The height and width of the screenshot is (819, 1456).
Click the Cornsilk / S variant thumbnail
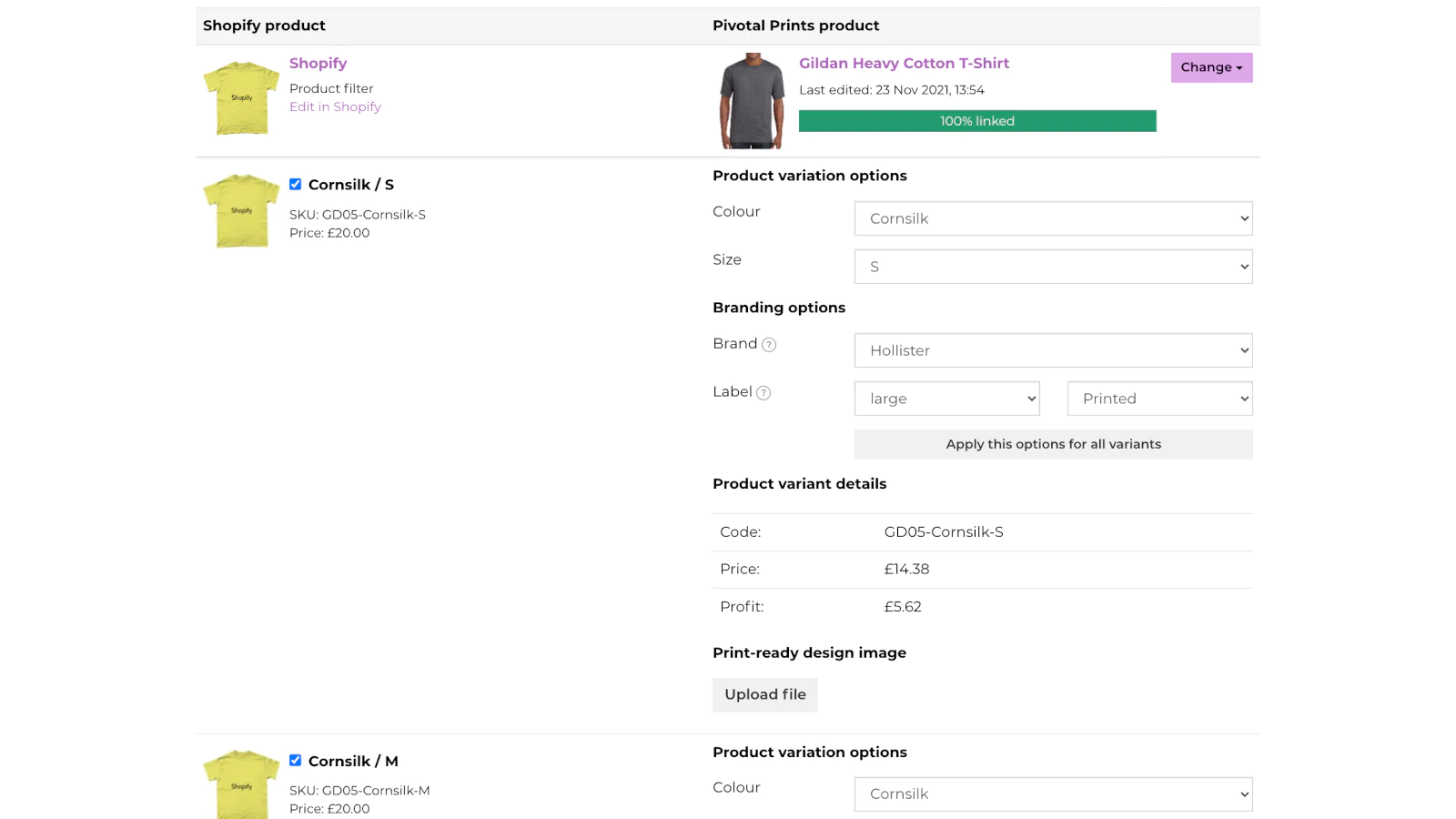pos(241,211)
